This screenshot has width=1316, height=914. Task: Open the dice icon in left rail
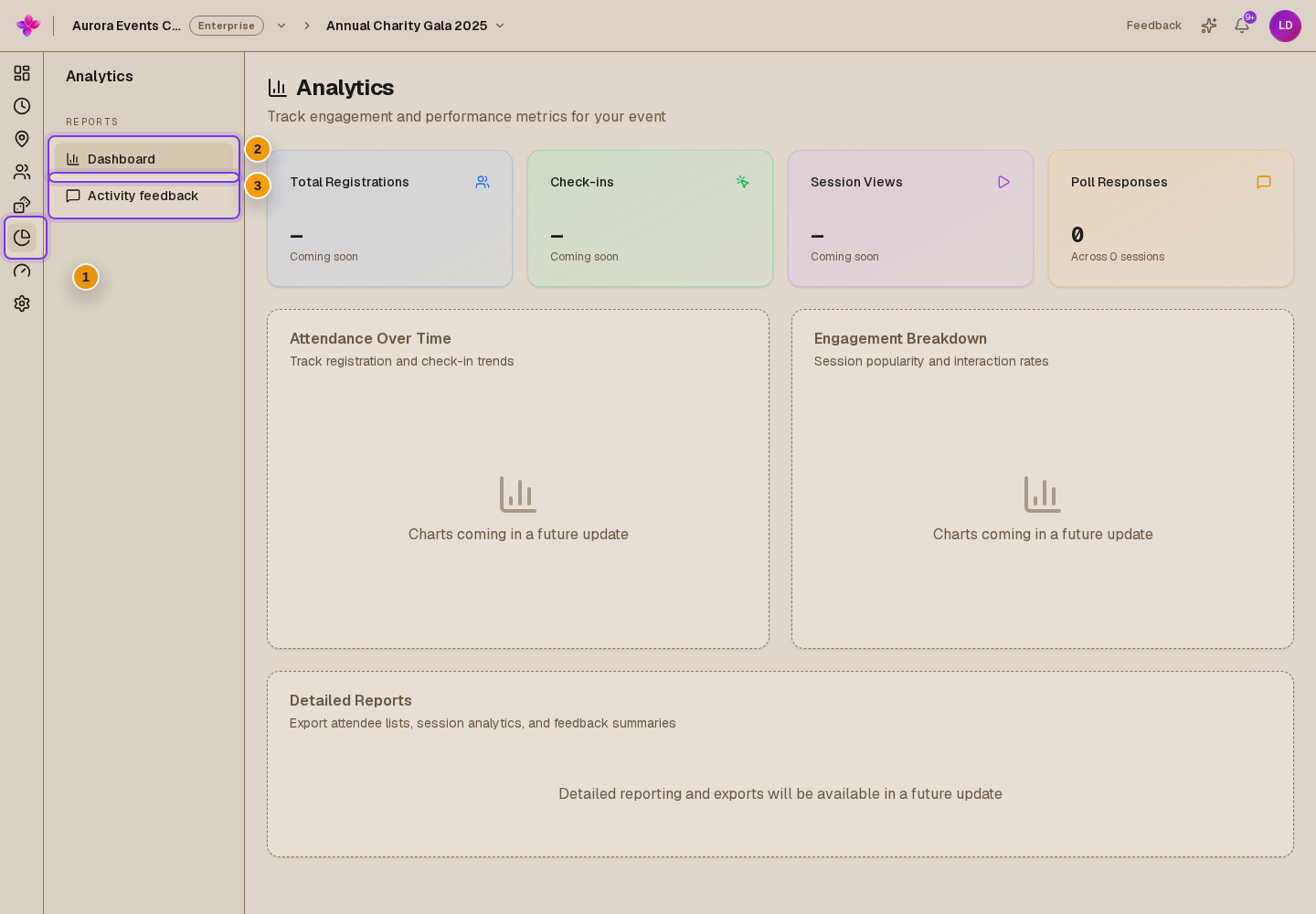coord(22,205)
